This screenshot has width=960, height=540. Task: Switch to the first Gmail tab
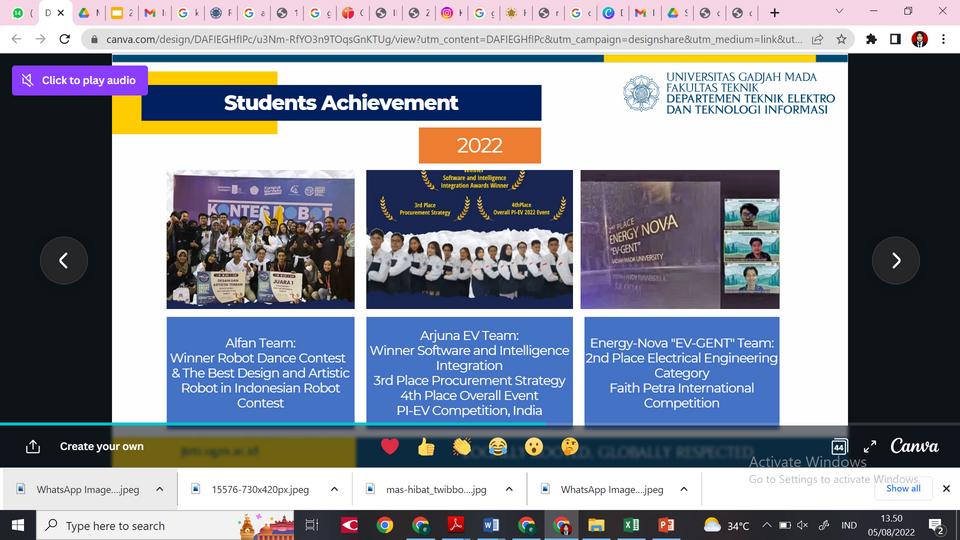click(x=154, y=13)
